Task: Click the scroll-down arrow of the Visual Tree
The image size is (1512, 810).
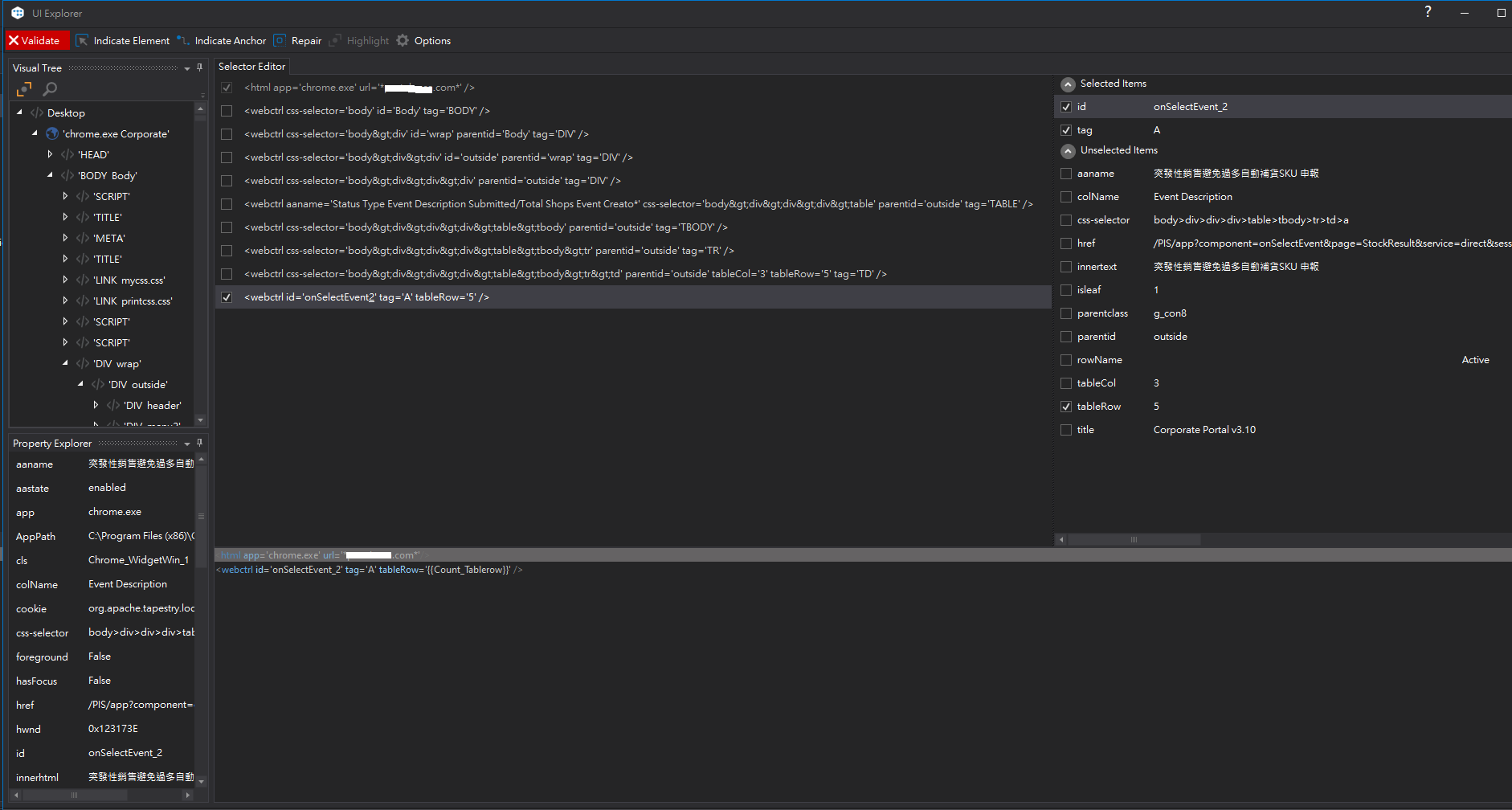Action: coord(200,419)
